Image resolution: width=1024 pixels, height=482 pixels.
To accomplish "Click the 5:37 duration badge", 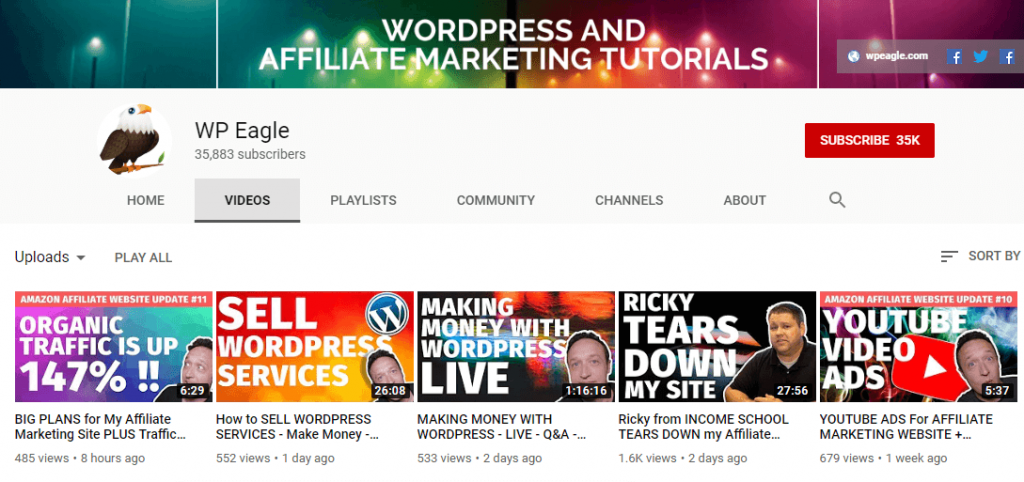I will (999, 391).
